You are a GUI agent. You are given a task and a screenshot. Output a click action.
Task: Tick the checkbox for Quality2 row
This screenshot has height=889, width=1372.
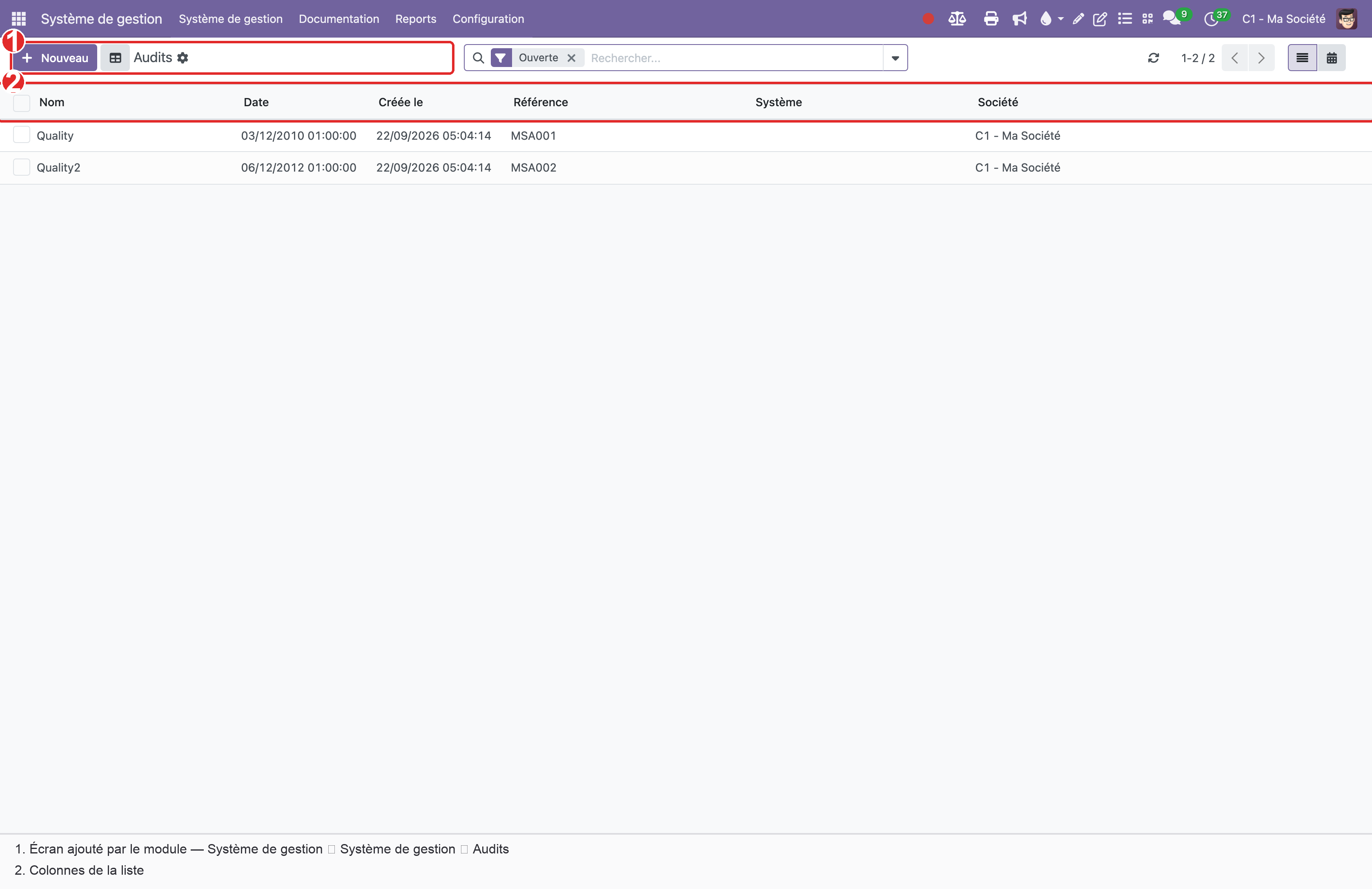tap(21, 168)
